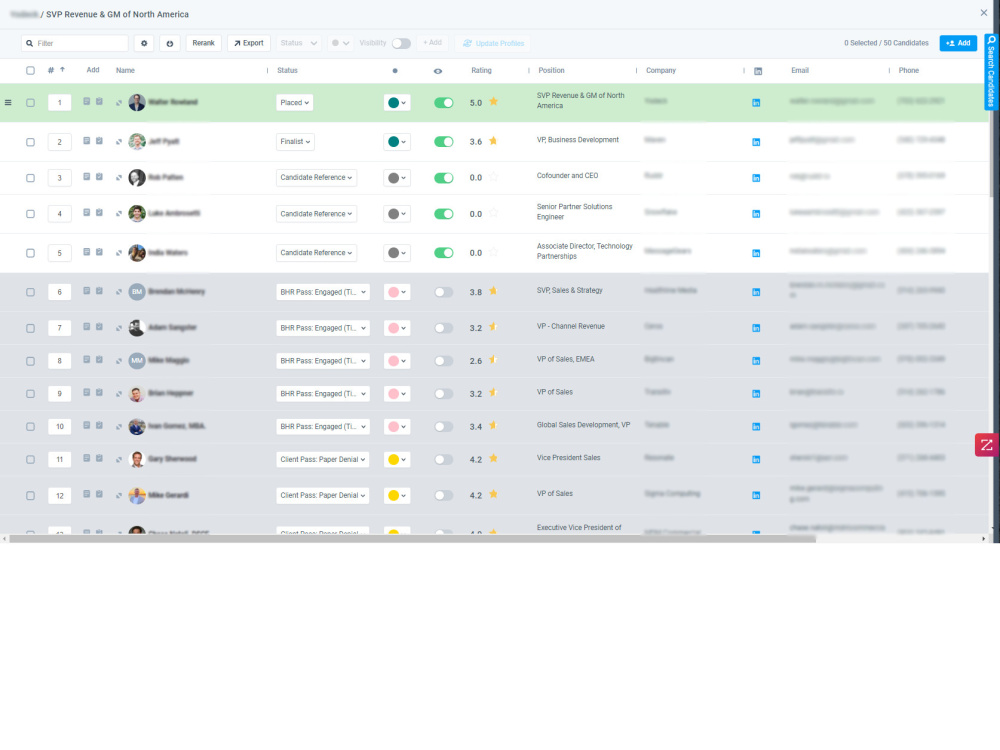Screen dimensions: 1000x750
Task: Enable visibility for SVP, Sales & Strategy row
Action: [443, 292]
